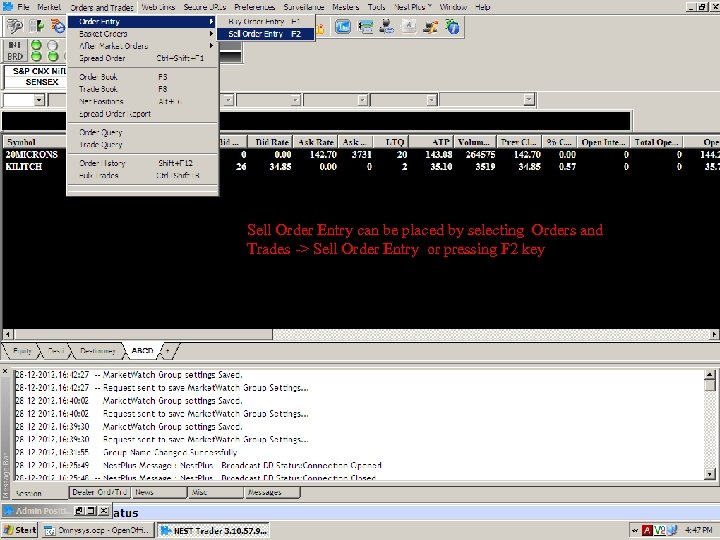Switch to Omnesys OpenOffice taskbar button
The image size is (720, 540).
coord(98,531)
